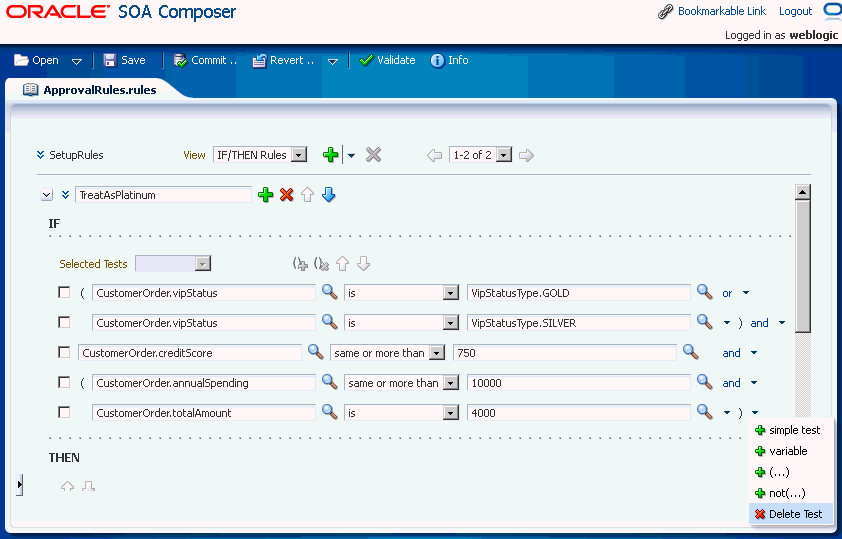The image size is (842, 539).
Task: Open magnifier search for the 4000 value
Action: [x=705, y=412]
